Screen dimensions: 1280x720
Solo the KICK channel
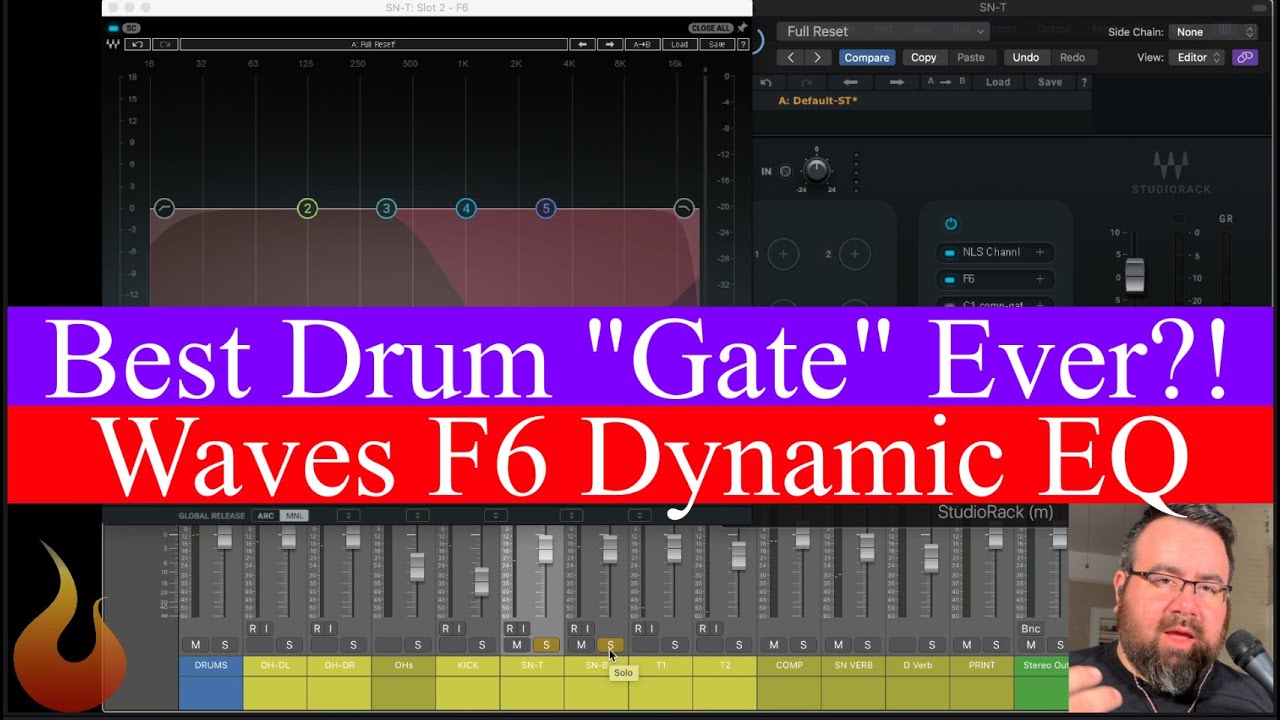482,645
